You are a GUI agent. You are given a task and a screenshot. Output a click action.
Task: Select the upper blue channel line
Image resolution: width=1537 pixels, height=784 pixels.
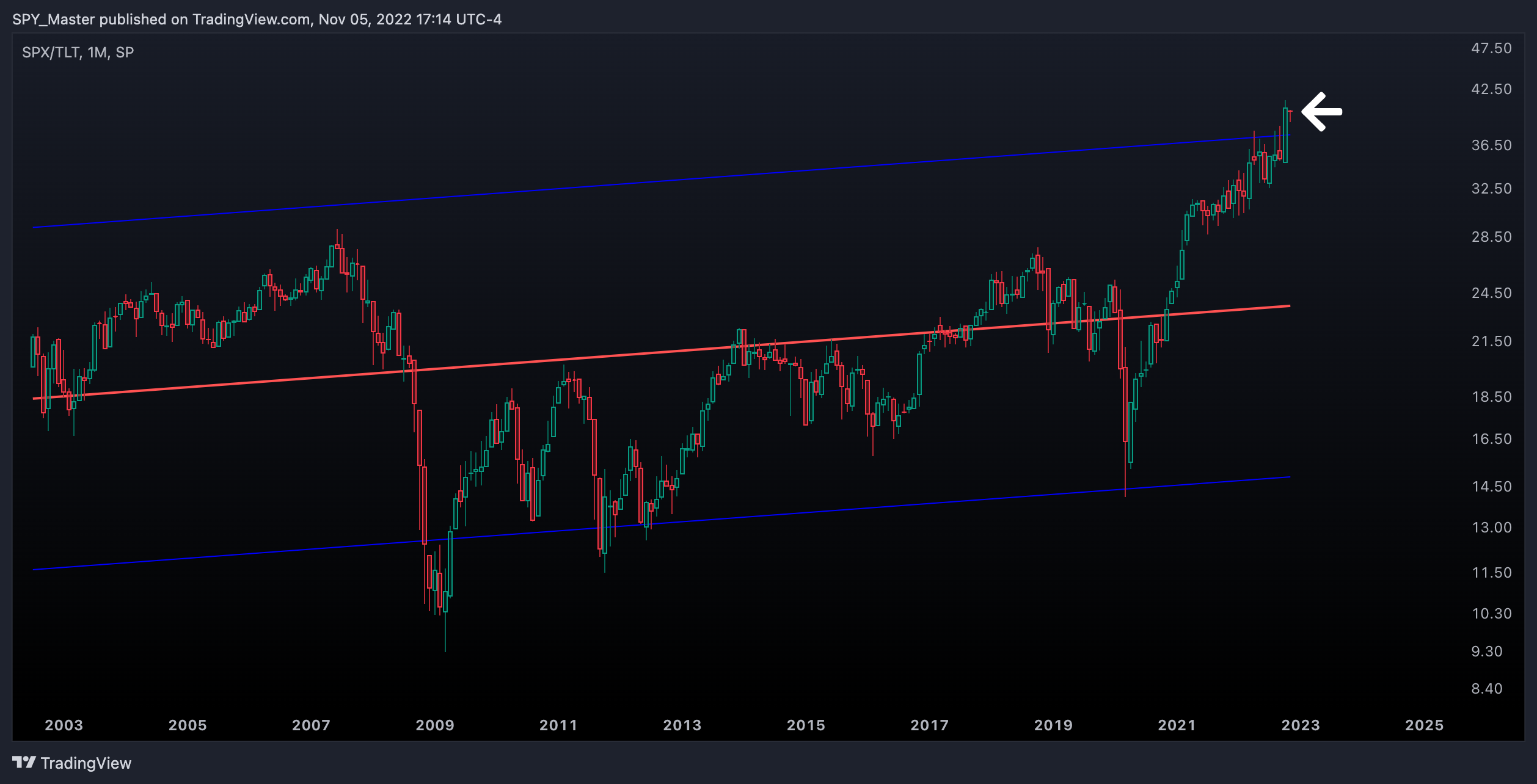pos(661,181)
